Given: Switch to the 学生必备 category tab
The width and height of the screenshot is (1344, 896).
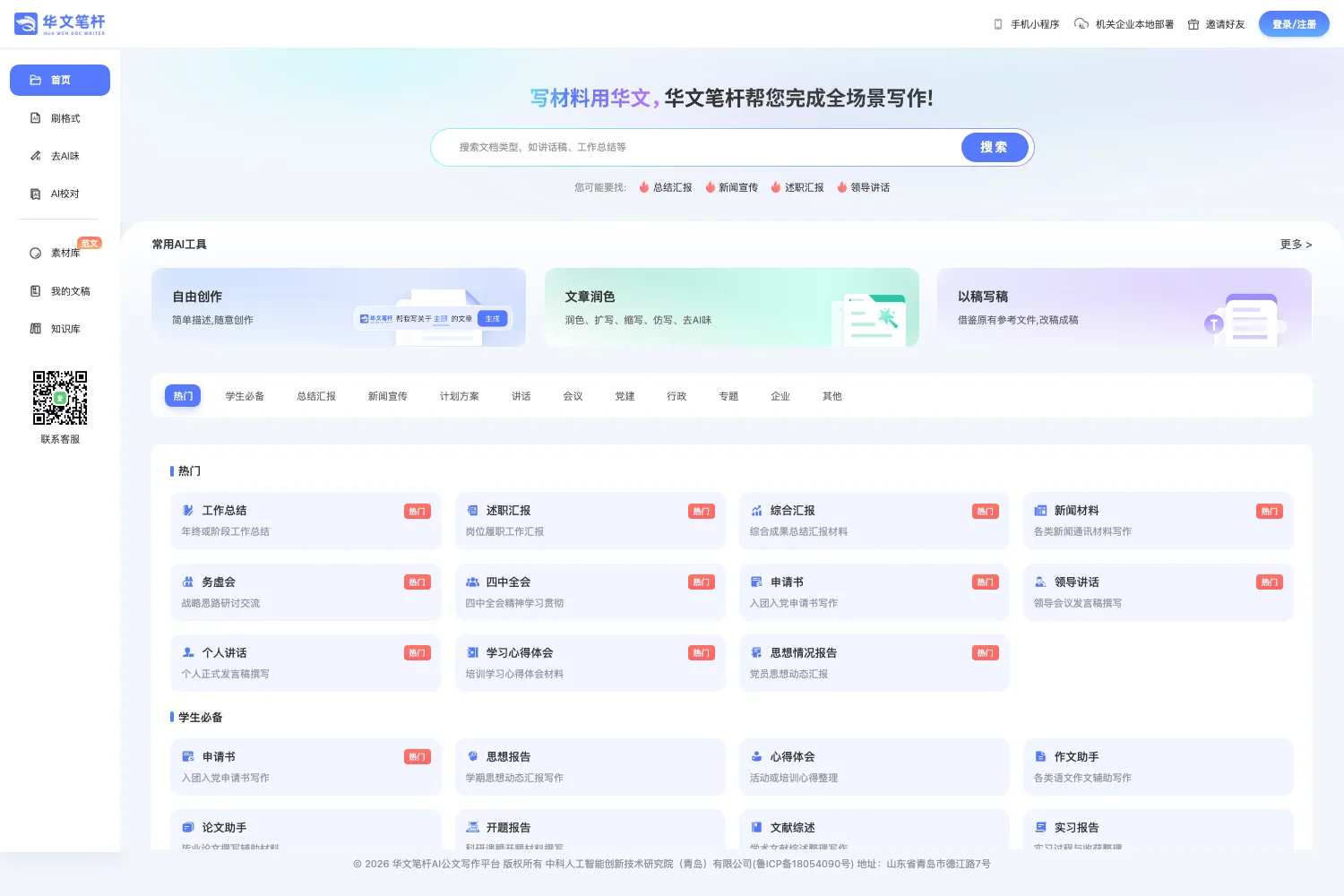Looking at the screenshot, I should tap(245, 396).
